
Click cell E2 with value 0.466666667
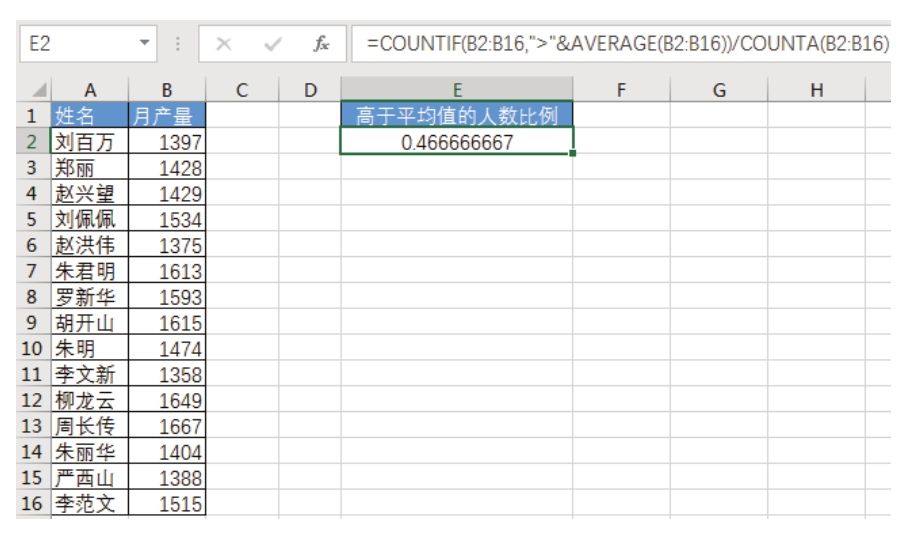tap(457, 142)
